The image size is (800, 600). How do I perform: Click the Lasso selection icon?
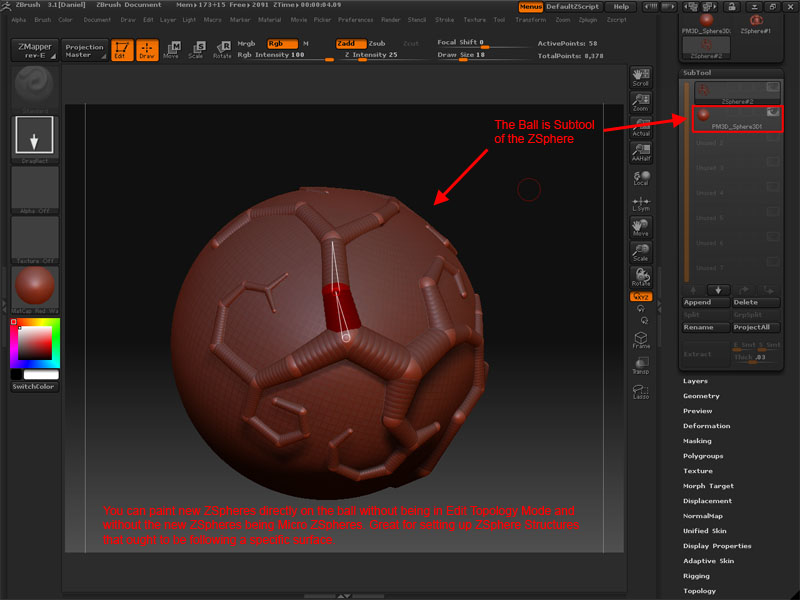(x=641, y=392)
